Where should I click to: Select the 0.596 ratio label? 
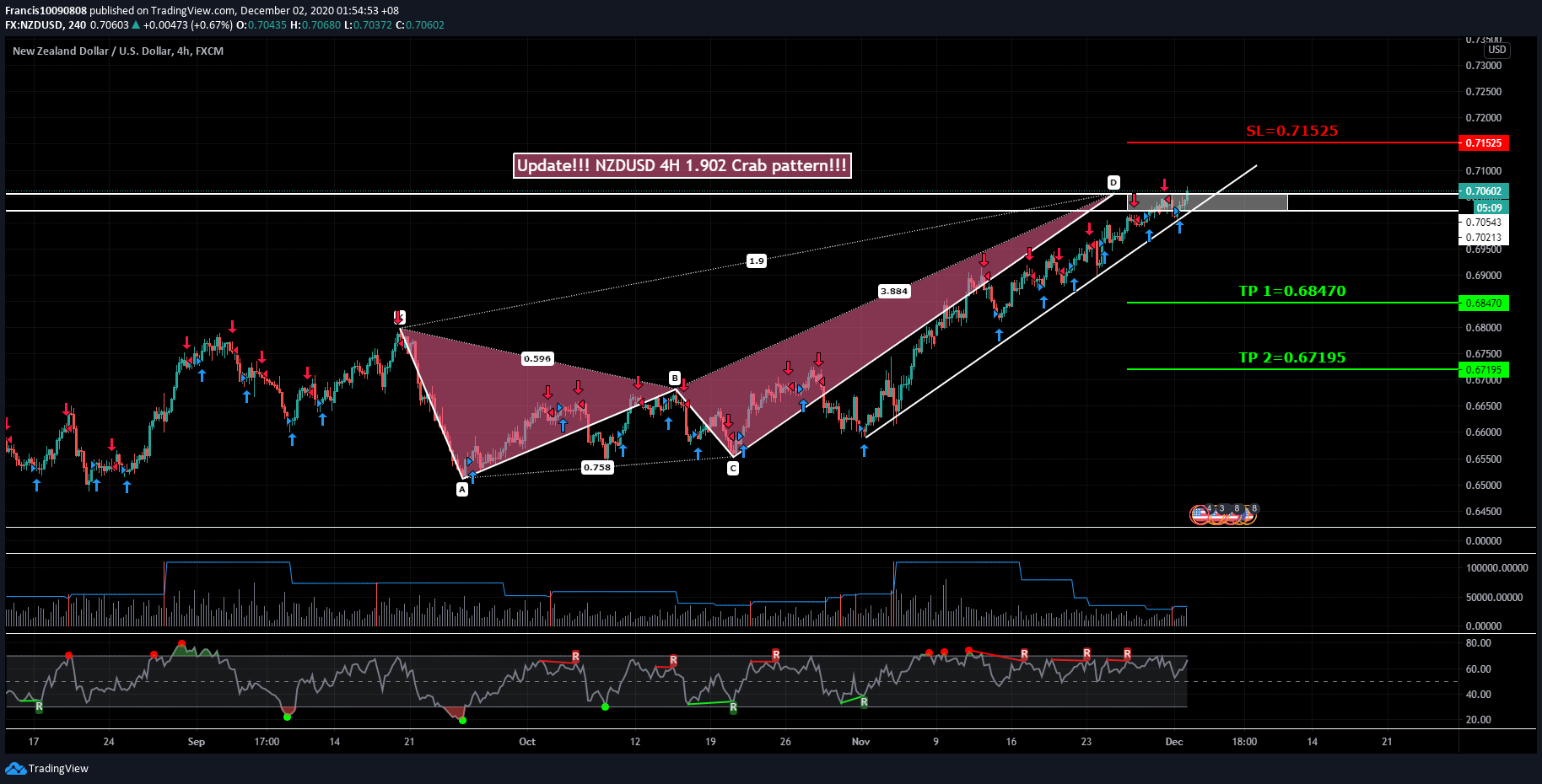tap(537, 358)
